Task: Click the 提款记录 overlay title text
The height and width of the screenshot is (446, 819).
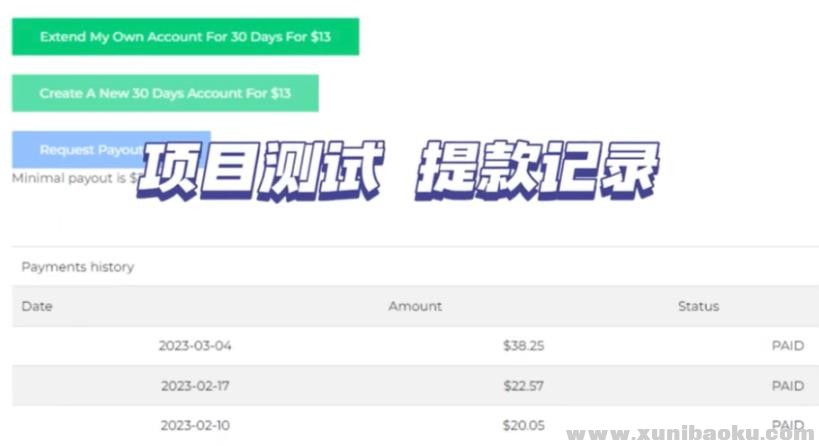Action: pyautogui.click(x=537, y=170)
